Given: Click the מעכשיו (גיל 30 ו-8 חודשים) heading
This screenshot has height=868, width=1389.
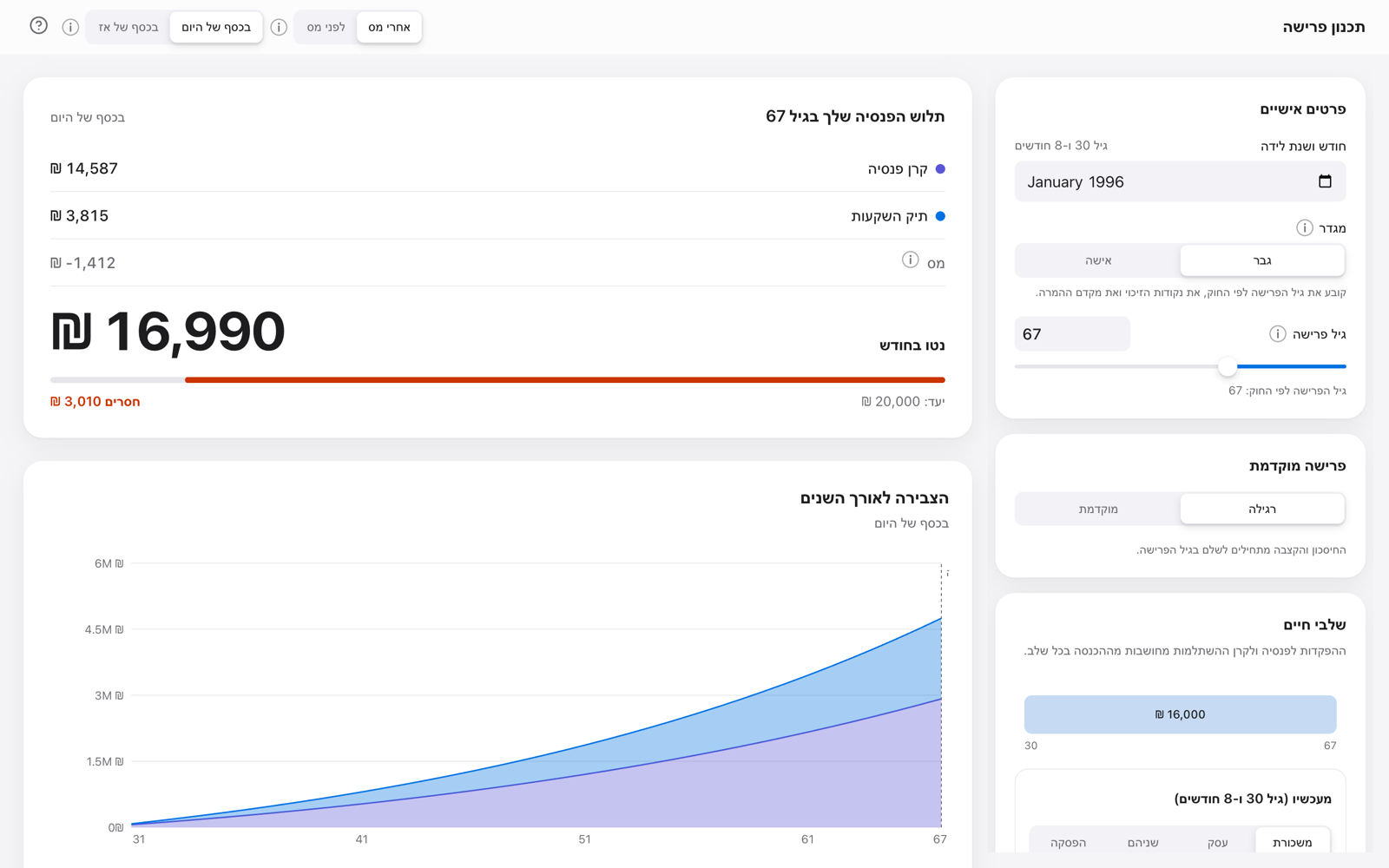Looking at the screenshot, I should pyautogui.click(x=1253, y=799).
